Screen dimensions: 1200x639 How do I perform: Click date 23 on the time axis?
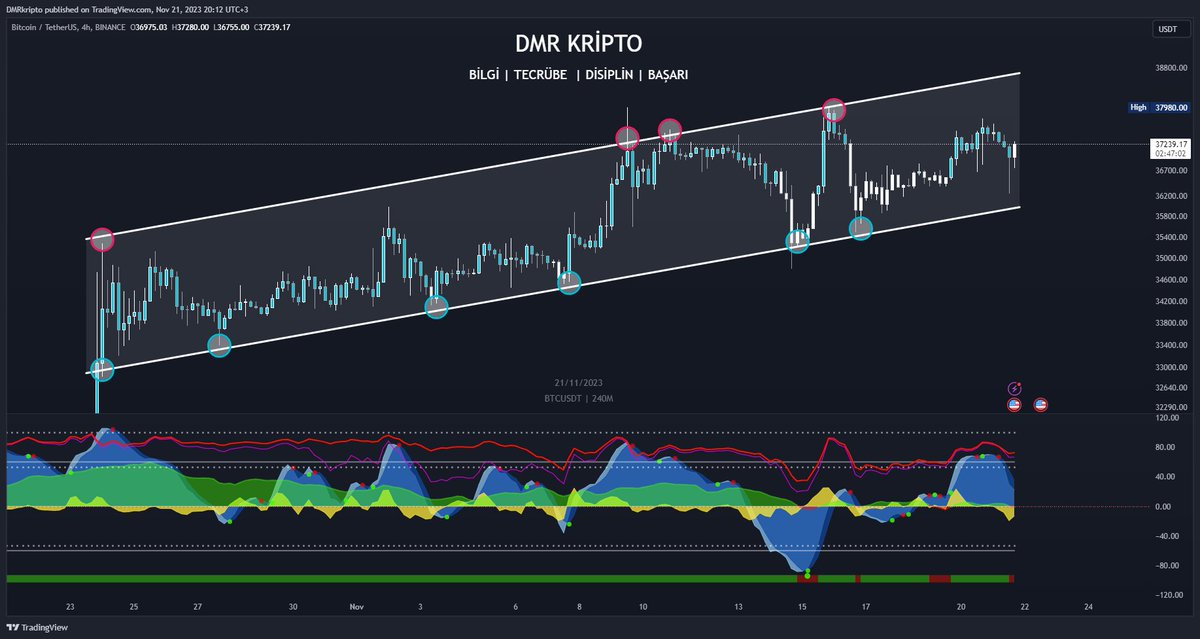point(71,606)
